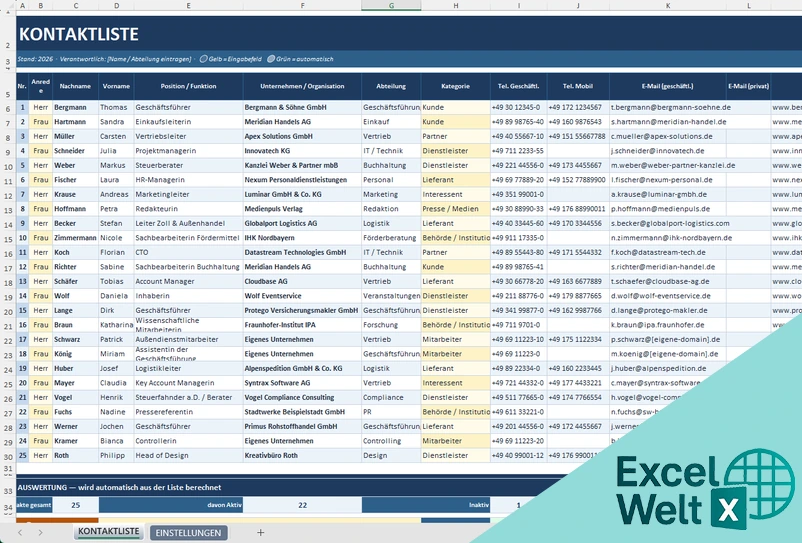Select column F header
This screenshot has width=802, height=543.
[302, 6]
